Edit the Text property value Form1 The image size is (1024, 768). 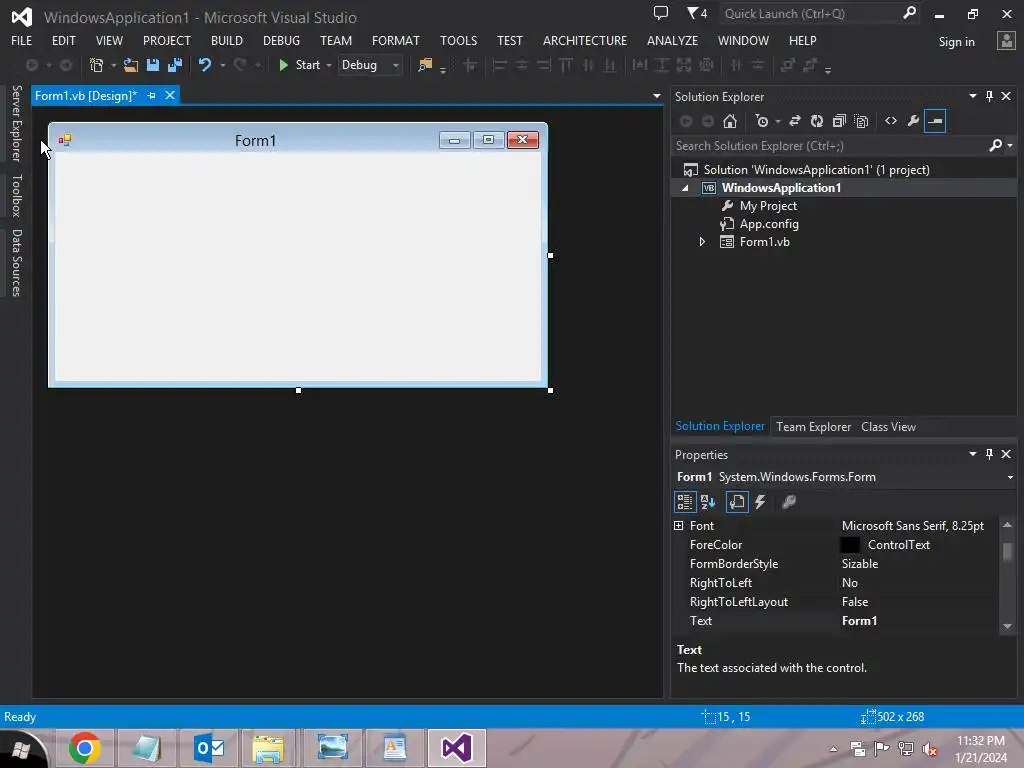tap(859, 621)
